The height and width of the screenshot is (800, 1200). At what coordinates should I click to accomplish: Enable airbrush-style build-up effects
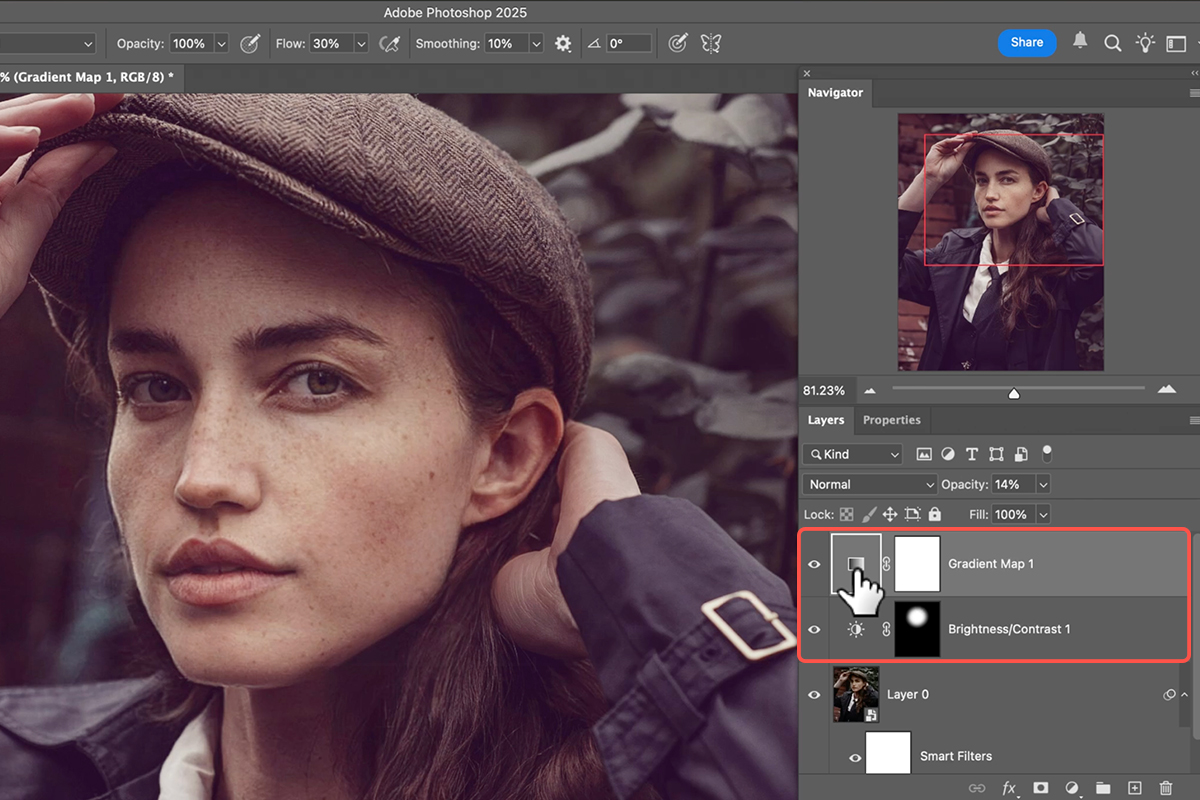pos(390,44)
